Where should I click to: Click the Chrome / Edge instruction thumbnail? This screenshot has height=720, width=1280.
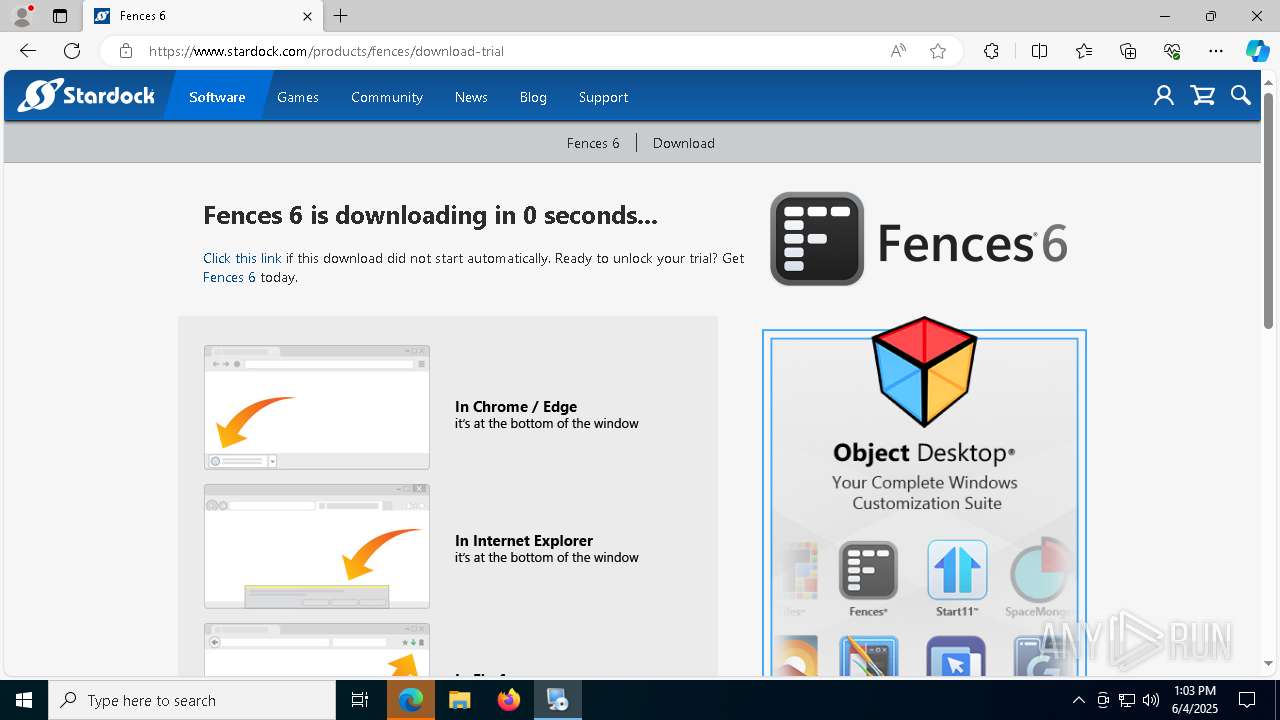(x=317, y=407)
